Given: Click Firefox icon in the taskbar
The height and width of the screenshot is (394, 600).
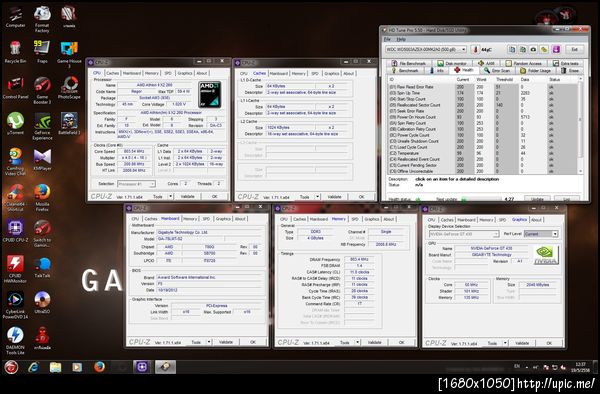Looking at the screenshot, I should pyautogui.click(x=99, y=367).
